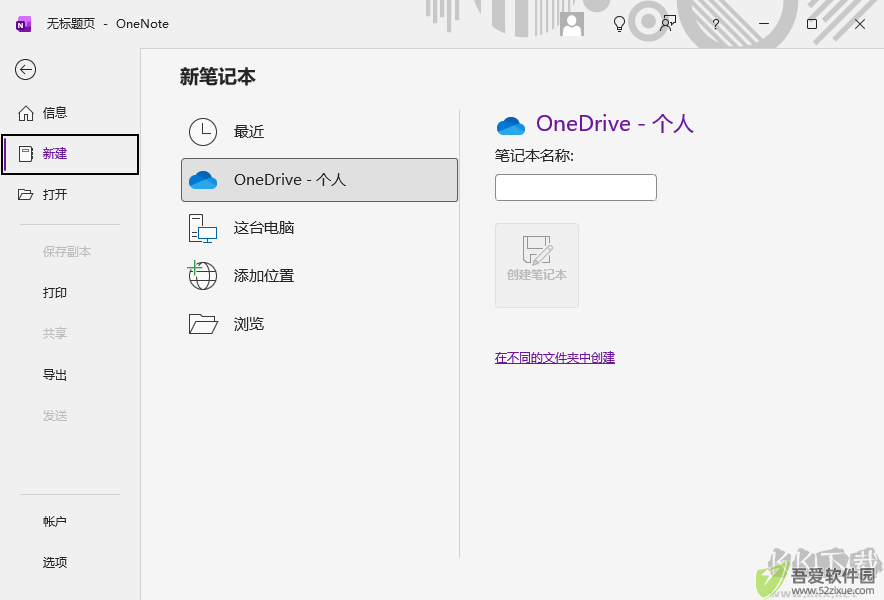Minimize the OneNote window
Viewport: 884px width, 600px height.
click(x=764, y=24)
